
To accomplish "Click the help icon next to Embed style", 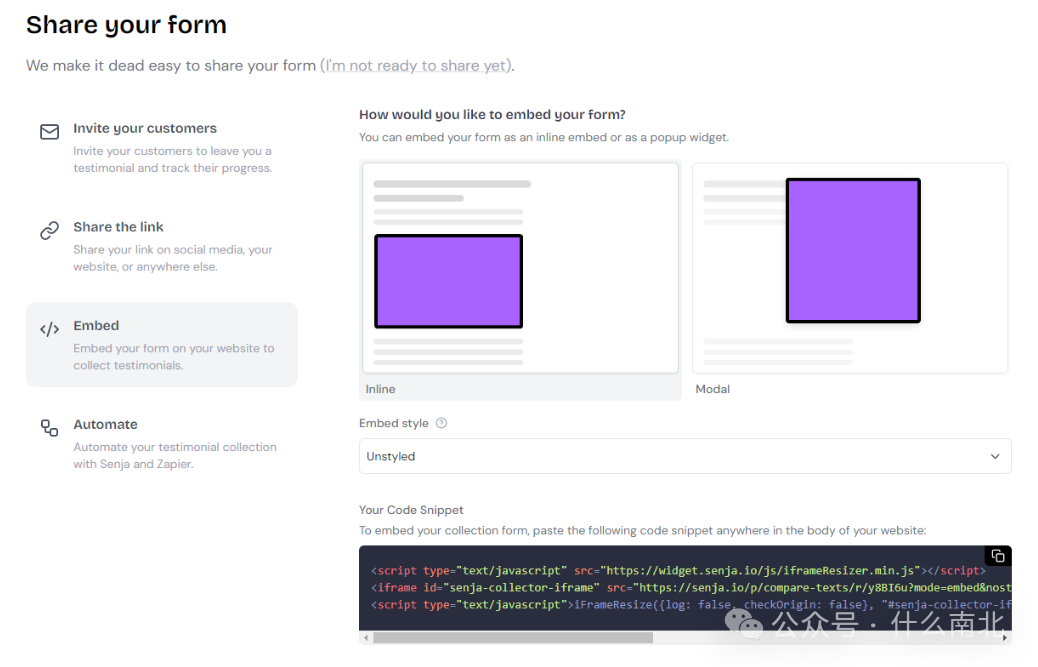I will pos(442,423).
